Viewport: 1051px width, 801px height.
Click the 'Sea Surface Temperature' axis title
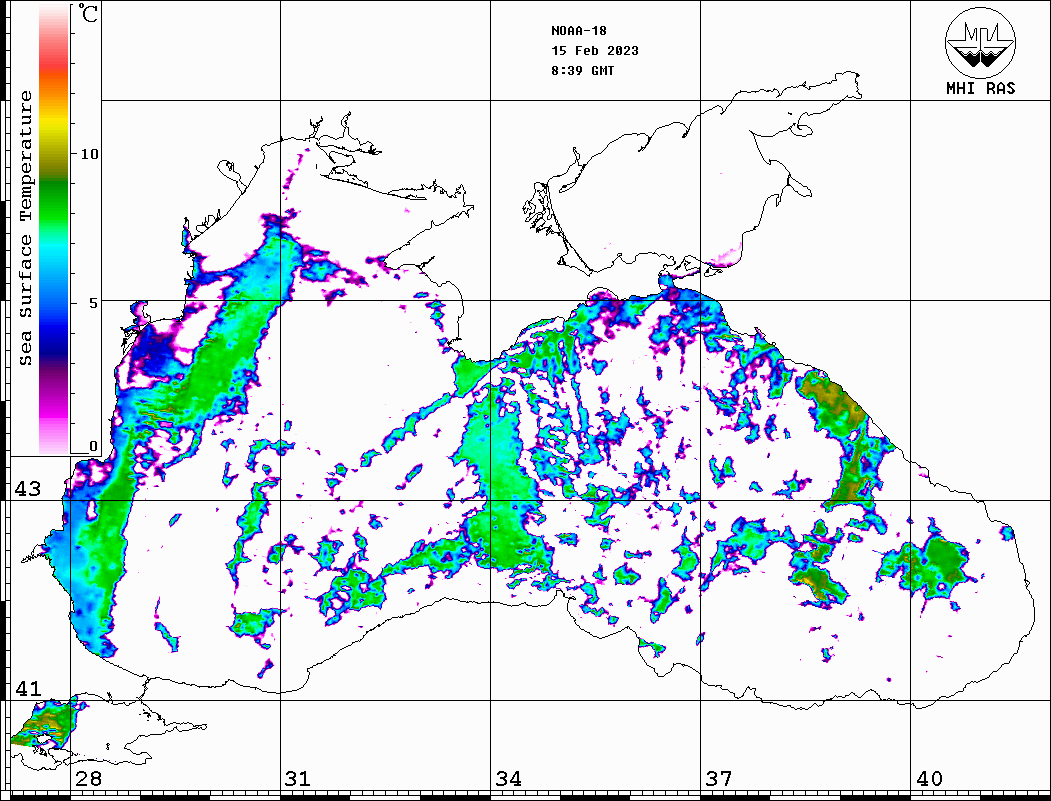(x=25, y=229)
